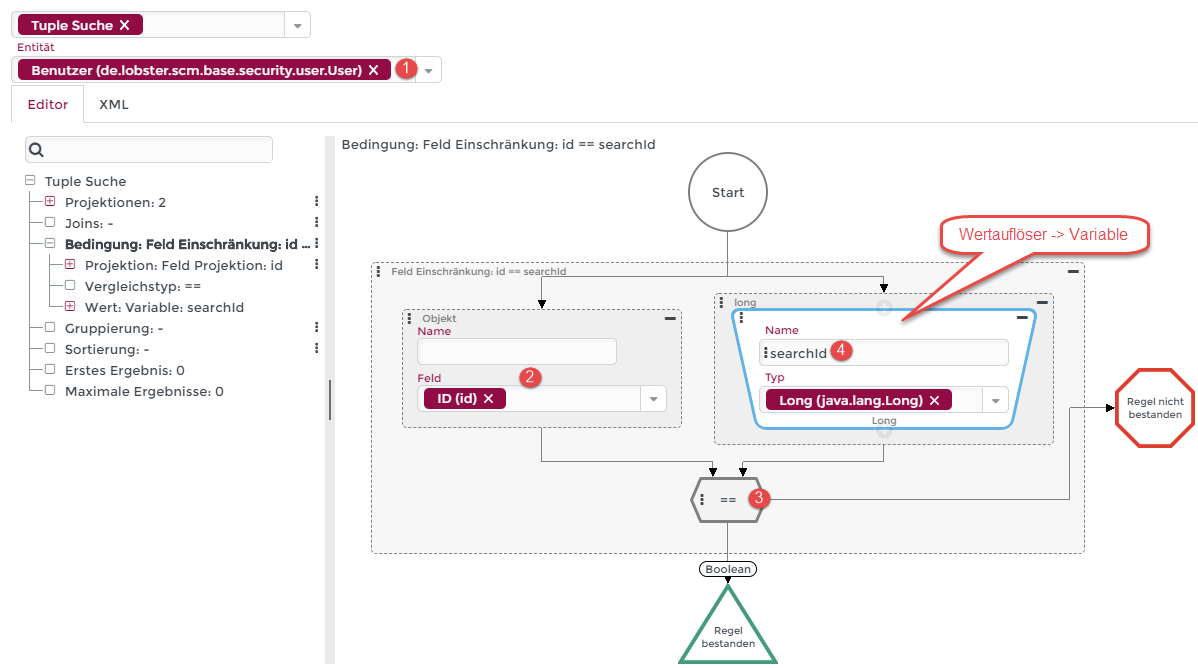Click the search magnifier icon in tree panel
The height and width of the screenshot is (668, 1198).
click(37, 150)
